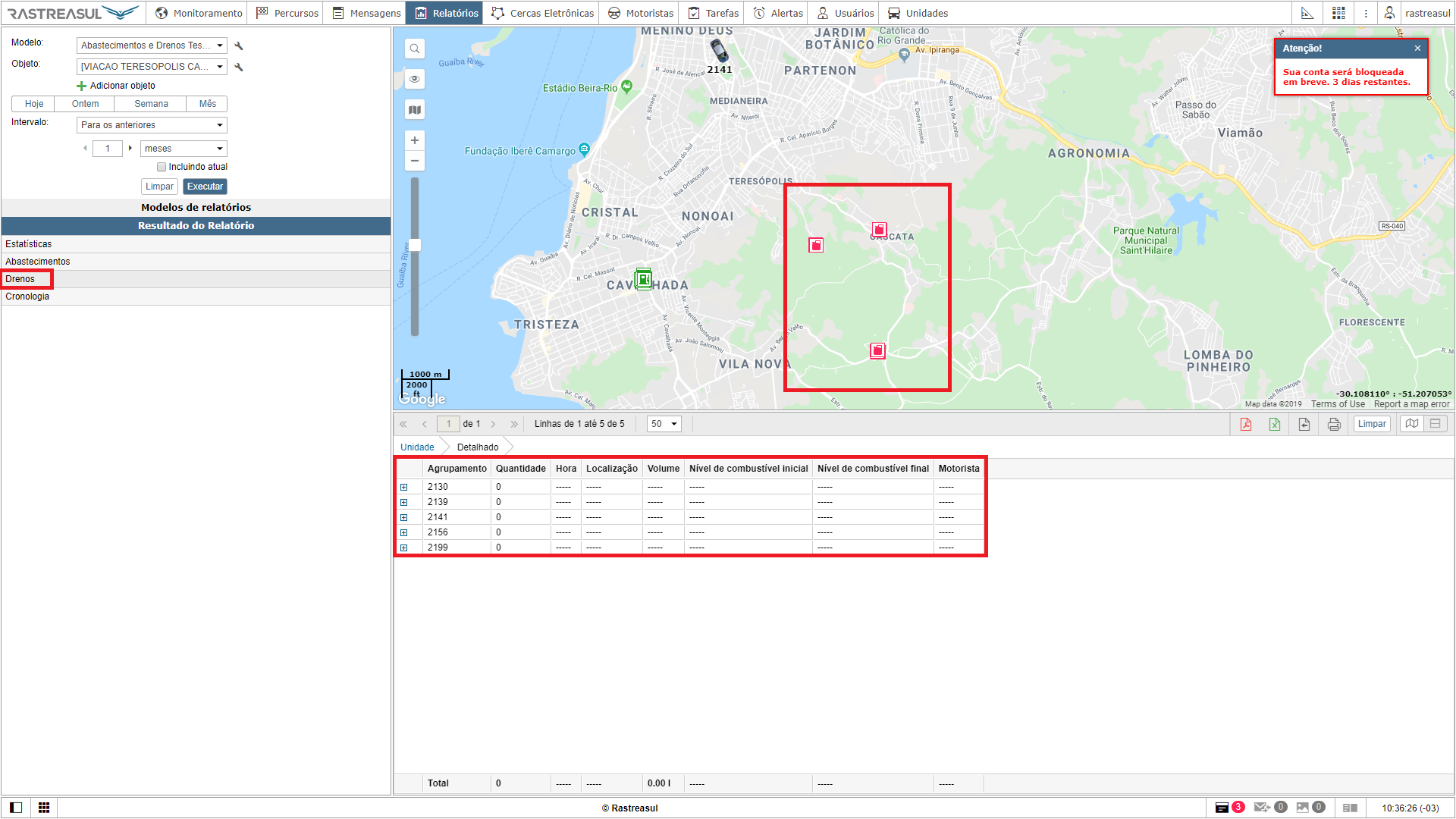Zoom in on the map
The width and height of the screenshot is (1456, 819).
tap(415, 140)
